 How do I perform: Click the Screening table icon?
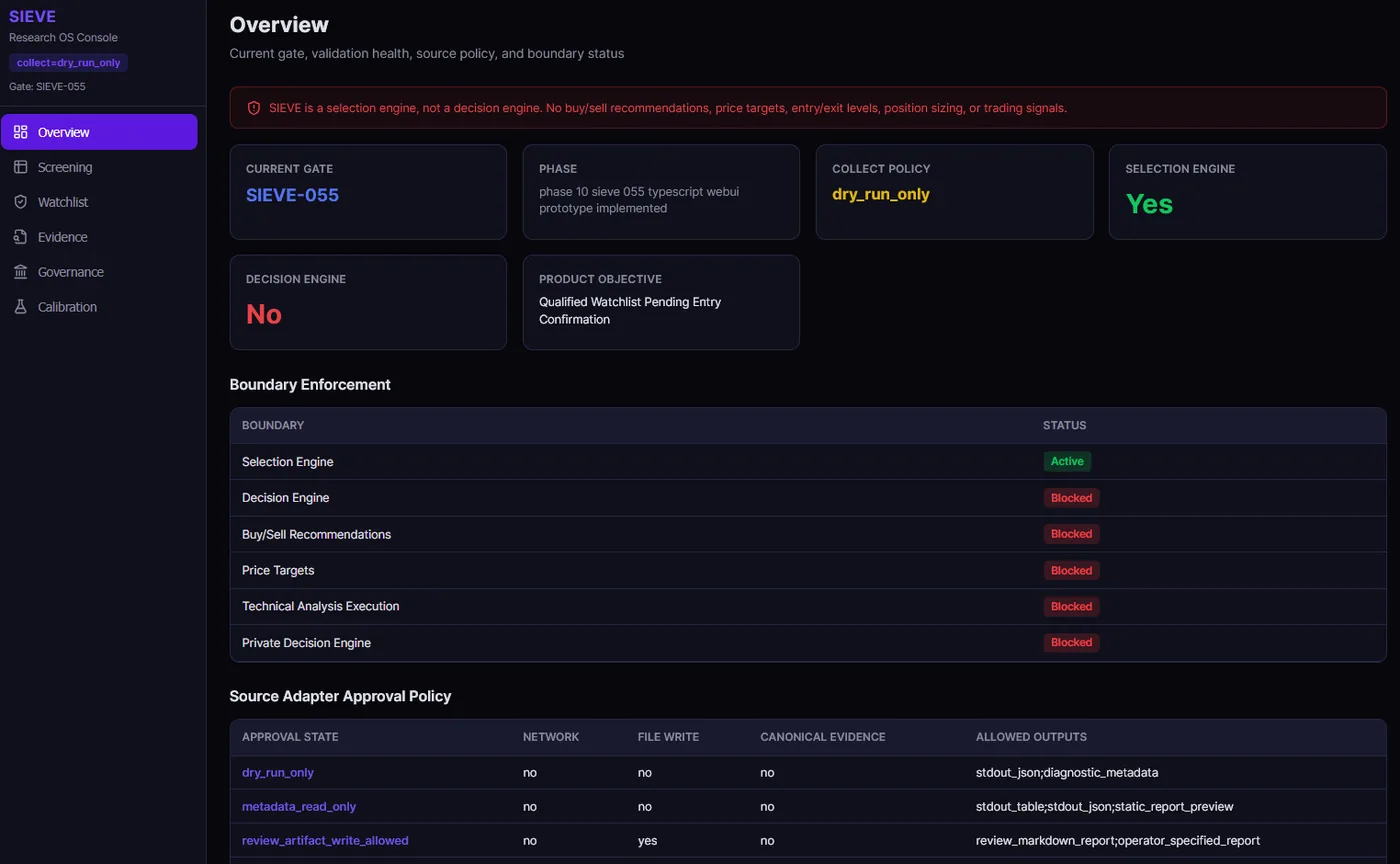point(20,167)
